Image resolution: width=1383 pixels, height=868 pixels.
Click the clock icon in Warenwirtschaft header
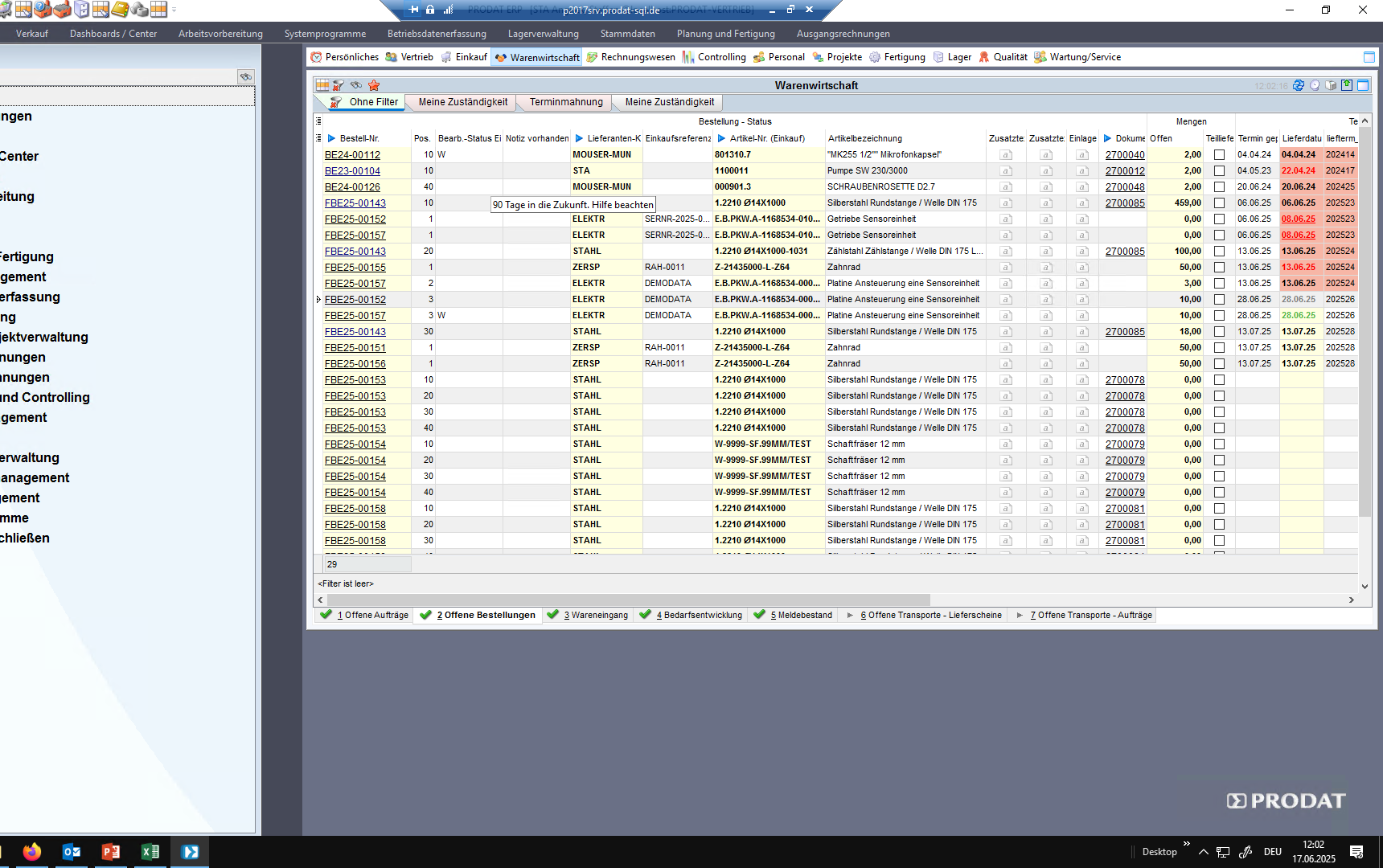1315,85
